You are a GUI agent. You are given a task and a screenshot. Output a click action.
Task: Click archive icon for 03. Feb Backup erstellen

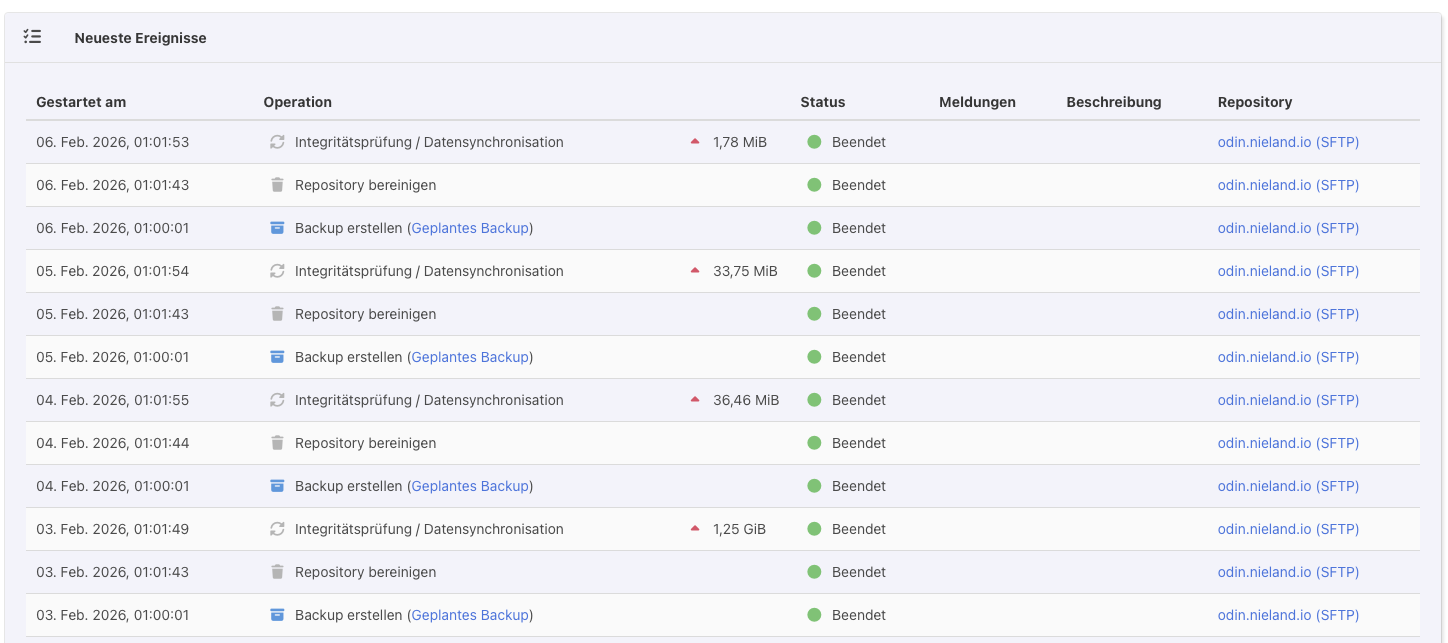click(x=277, y=615)
